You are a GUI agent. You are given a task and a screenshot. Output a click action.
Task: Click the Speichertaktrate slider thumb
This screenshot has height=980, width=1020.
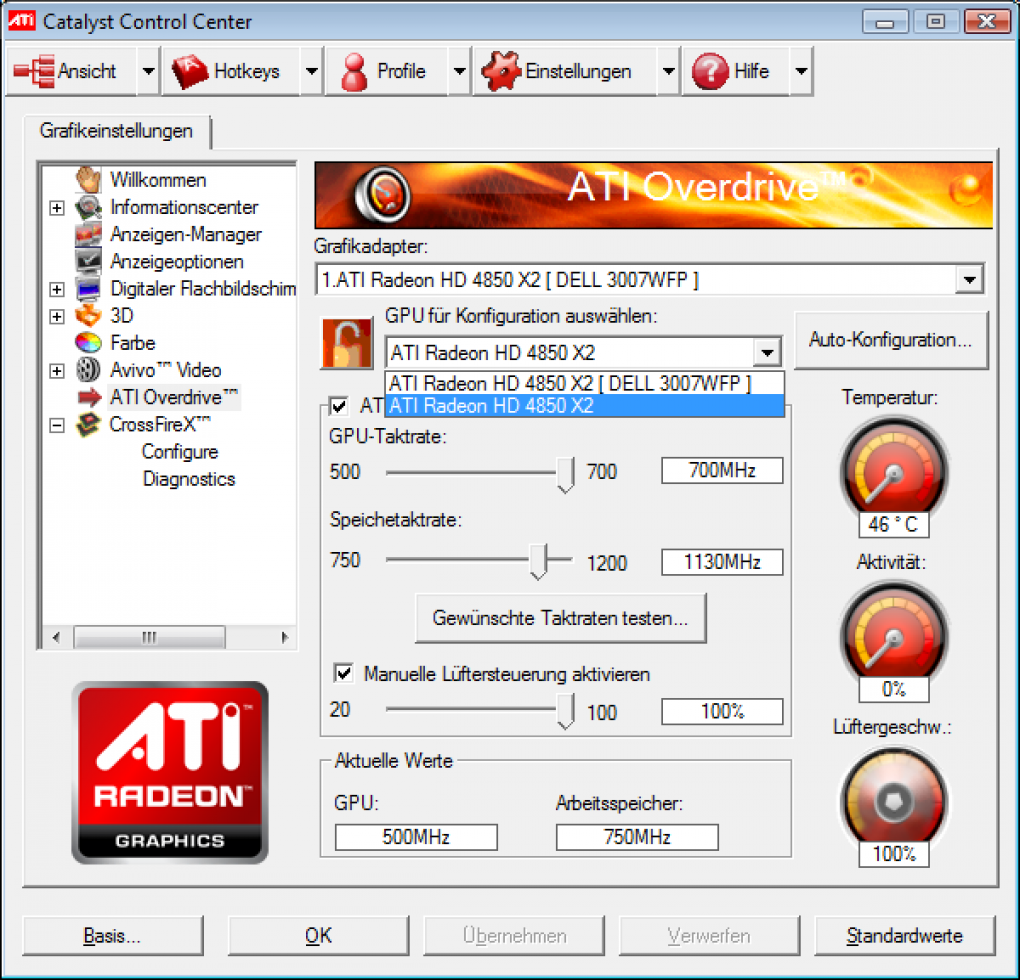[538, 561]
